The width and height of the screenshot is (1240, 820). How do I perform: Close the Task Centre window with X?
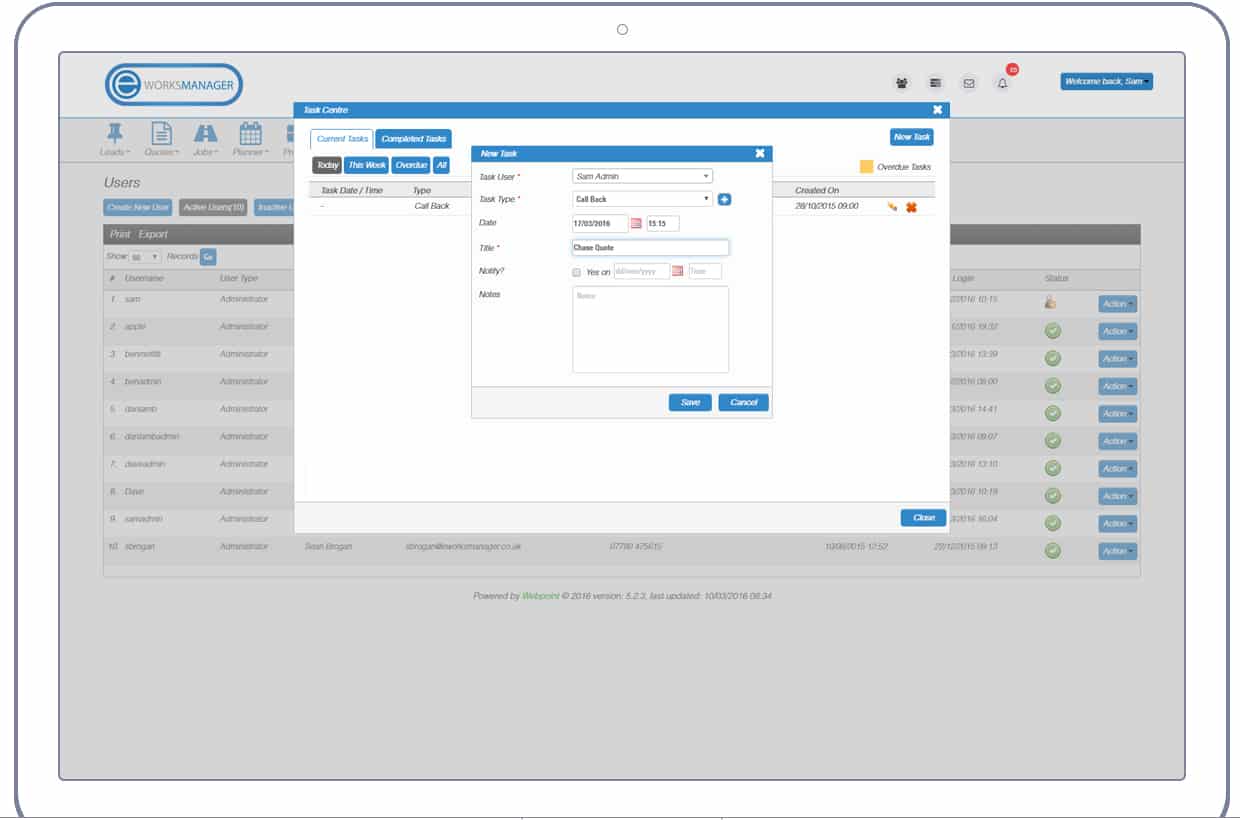click(937, 110)
